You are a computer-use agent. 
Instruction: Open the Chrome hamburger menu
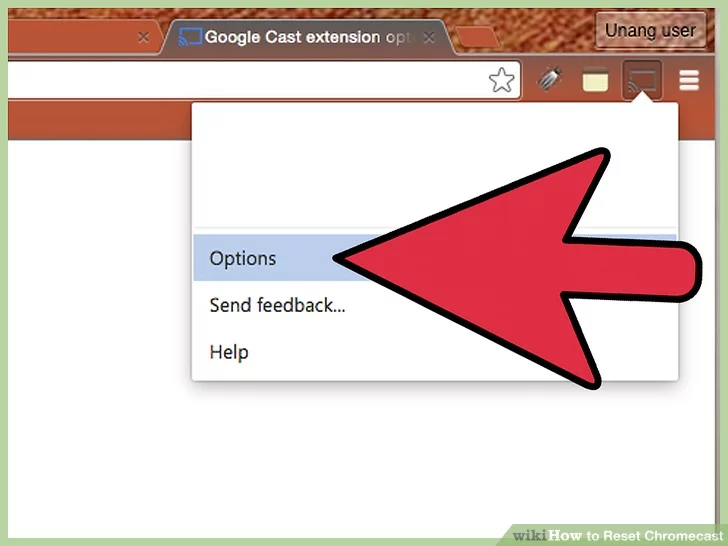689,80
